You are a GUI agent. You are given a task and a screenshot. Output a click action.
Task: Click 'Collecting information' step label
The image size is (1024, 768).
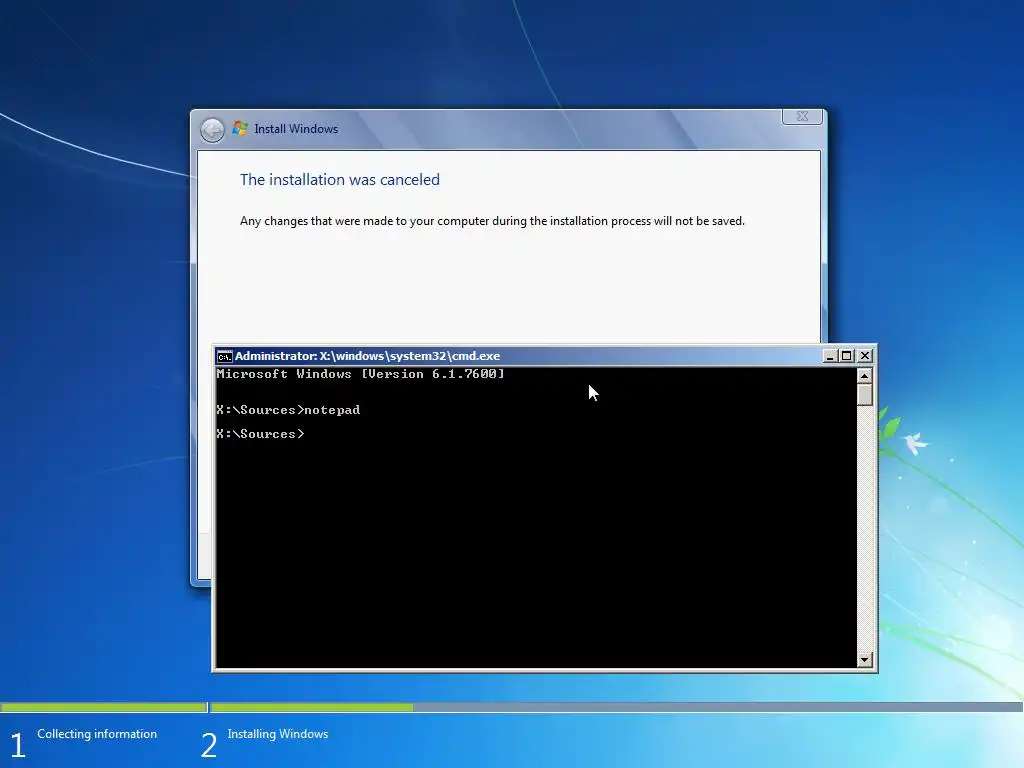coord(97,734)
